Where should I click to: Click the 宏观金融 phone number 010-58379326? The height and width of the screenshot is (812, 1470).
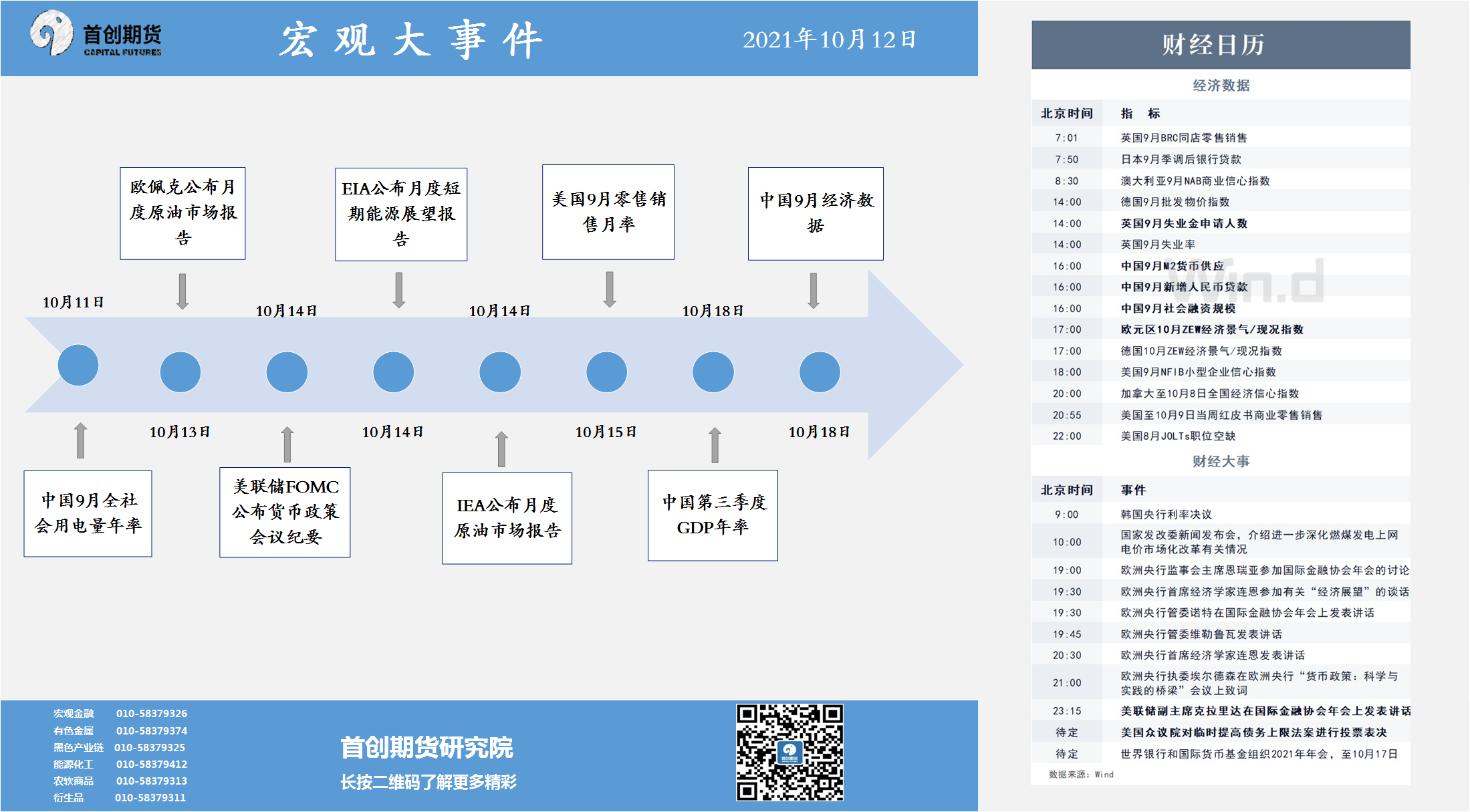tap(152, 713)
